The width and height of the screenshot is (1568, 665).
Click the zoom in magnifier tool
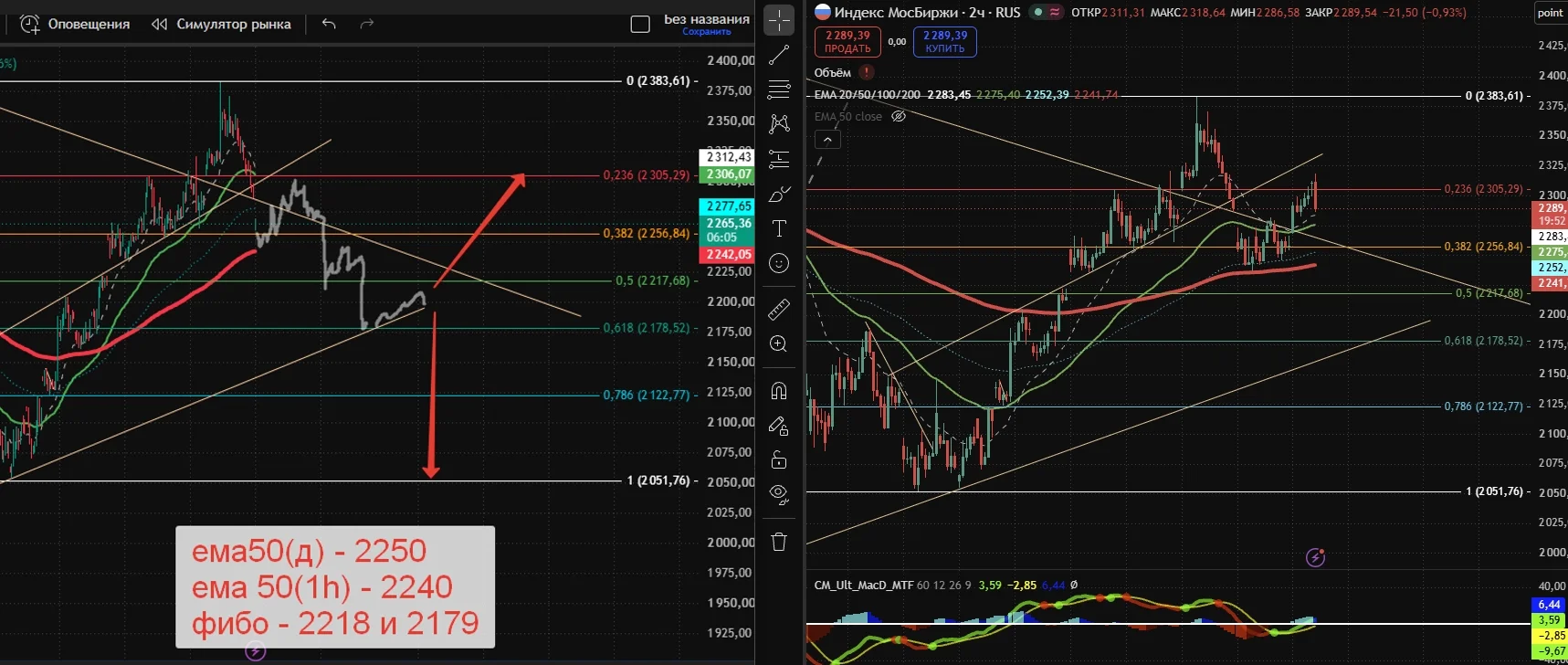(779, 343)
